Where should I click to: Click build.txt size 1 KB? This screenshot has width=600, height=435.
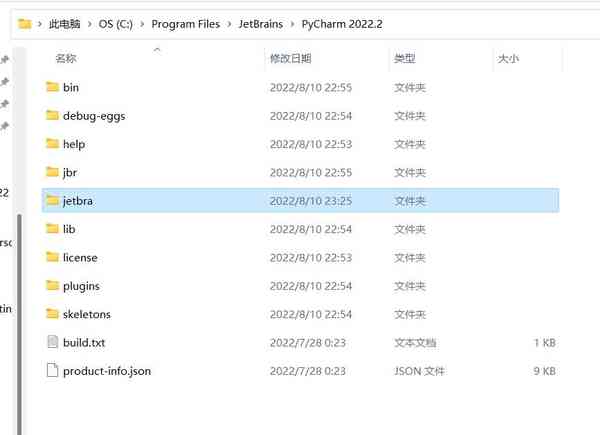click(545, 342)
